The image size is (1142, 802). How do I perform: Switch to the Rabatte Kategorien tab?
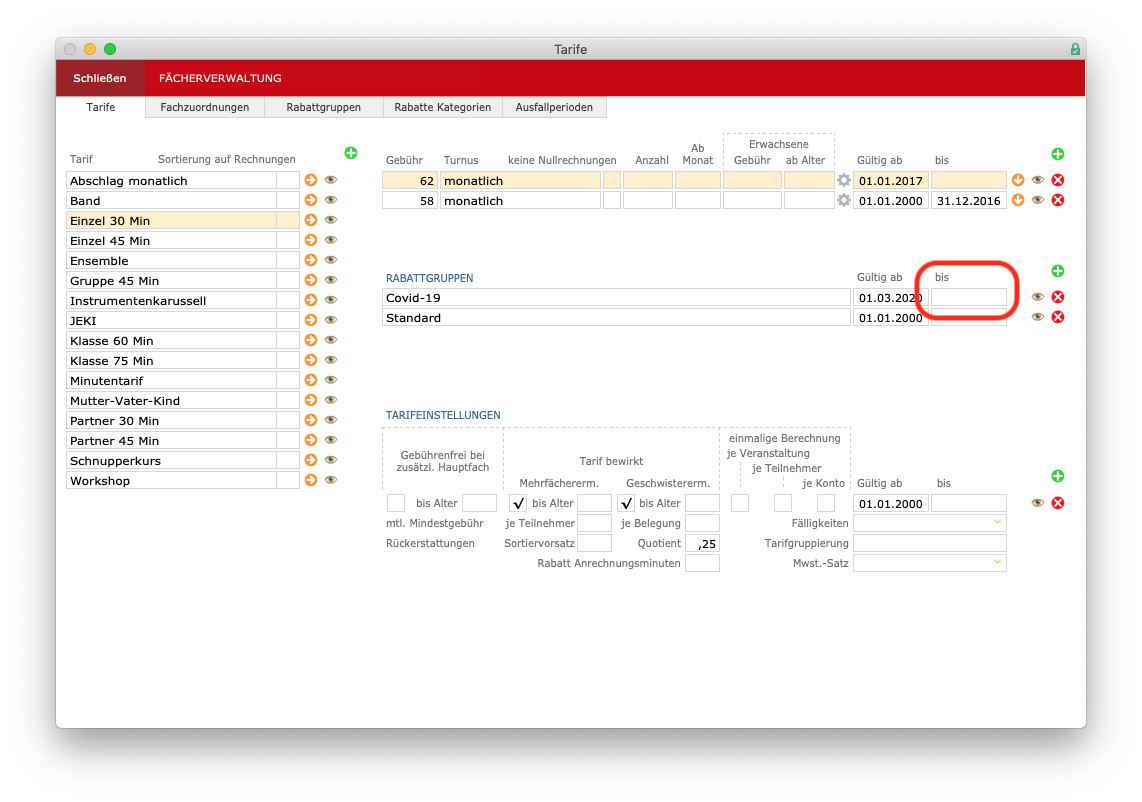443,107
